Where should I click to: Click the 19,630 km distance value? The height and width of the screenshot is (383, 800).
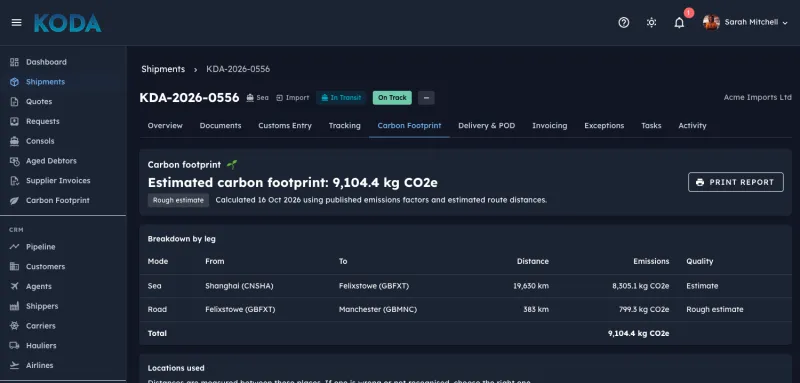tap(531, 286)
